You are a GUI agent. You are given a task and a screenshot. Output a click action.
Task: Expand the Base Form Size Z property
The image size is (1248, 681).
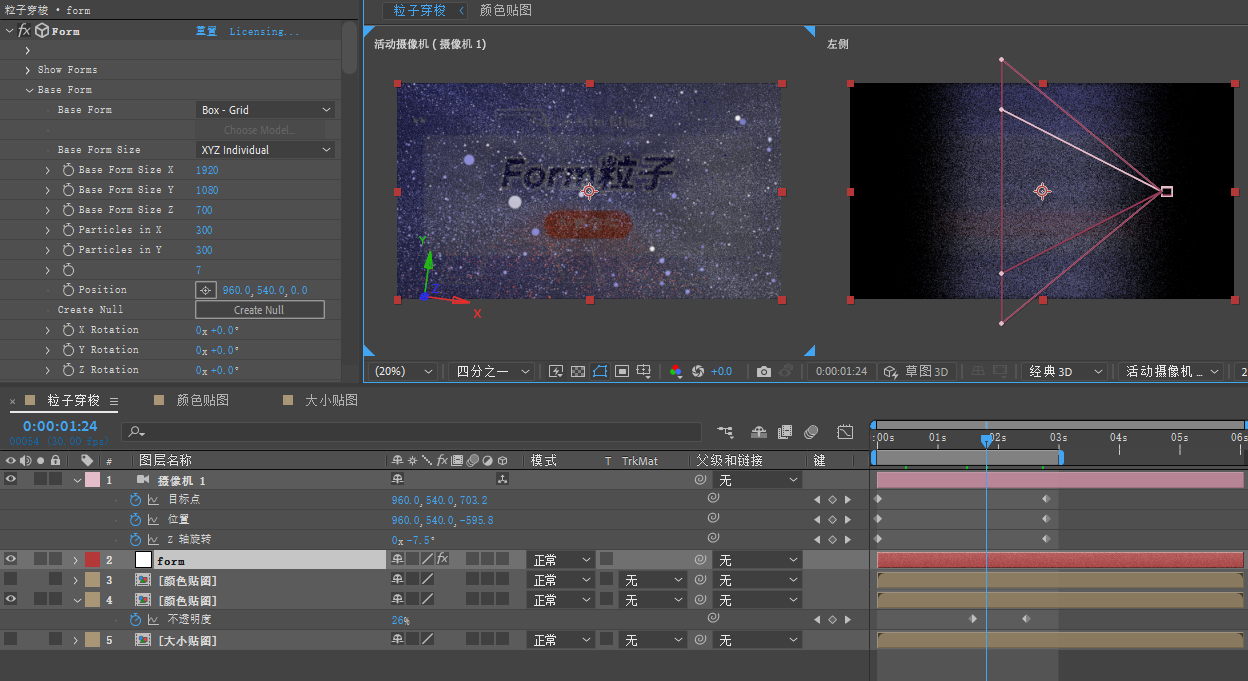pyautogui.click(x=47, y=210)
